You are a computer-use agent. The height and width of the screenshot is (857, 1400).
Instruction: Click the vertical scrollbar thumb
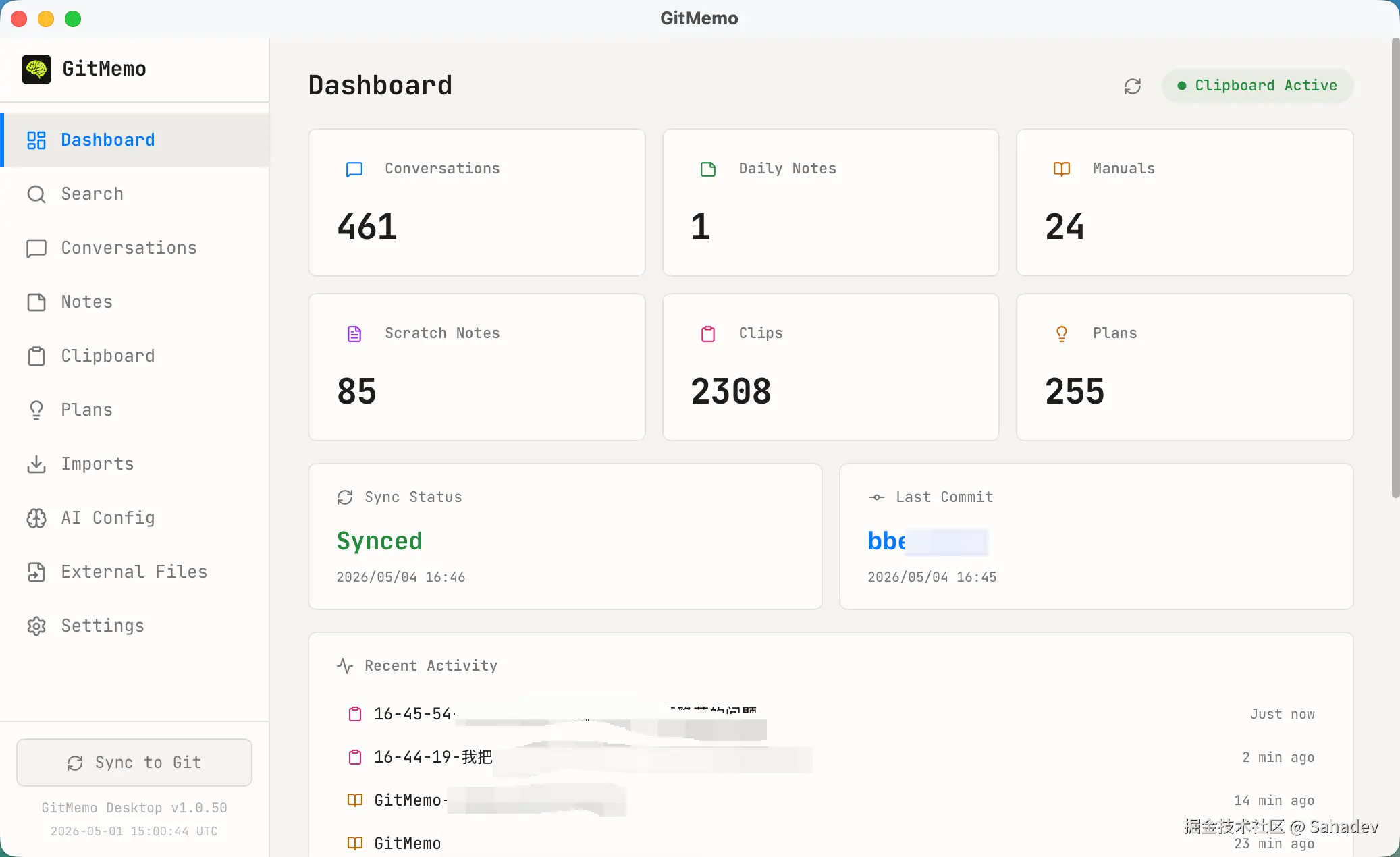(1395, 269)
